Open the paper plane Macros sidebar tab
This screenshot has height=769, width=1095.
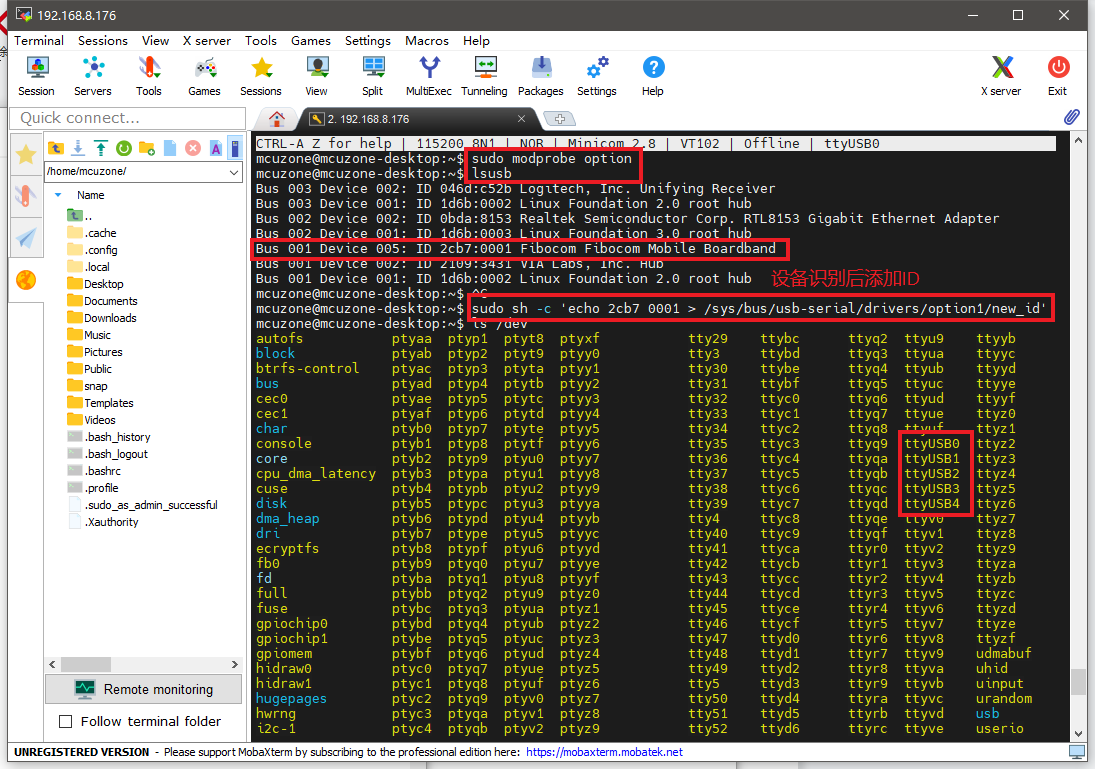(x=26, y=238)
